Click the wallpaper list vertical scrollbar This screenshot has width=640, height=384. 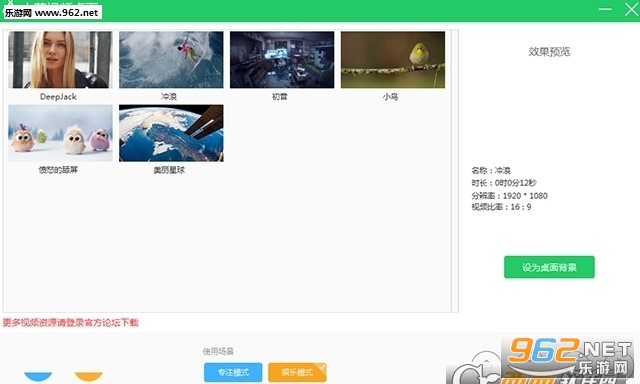(455, 171)
